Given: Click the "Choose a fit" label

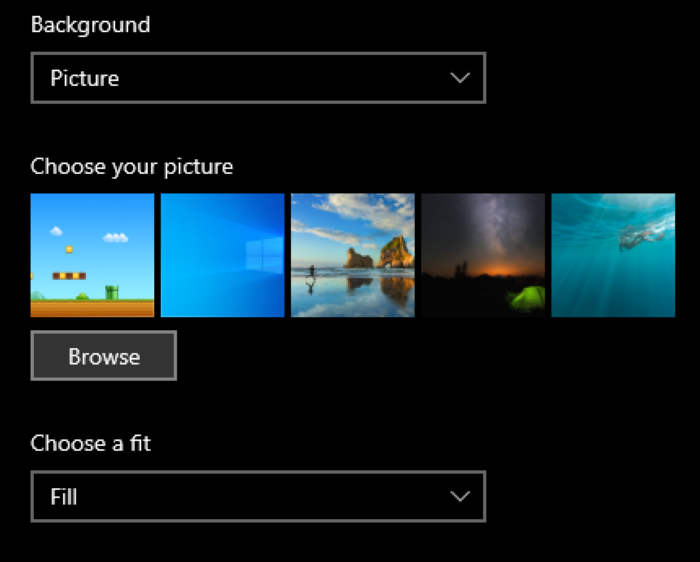Looking at the screenshot, I should [x=91, y=443].
